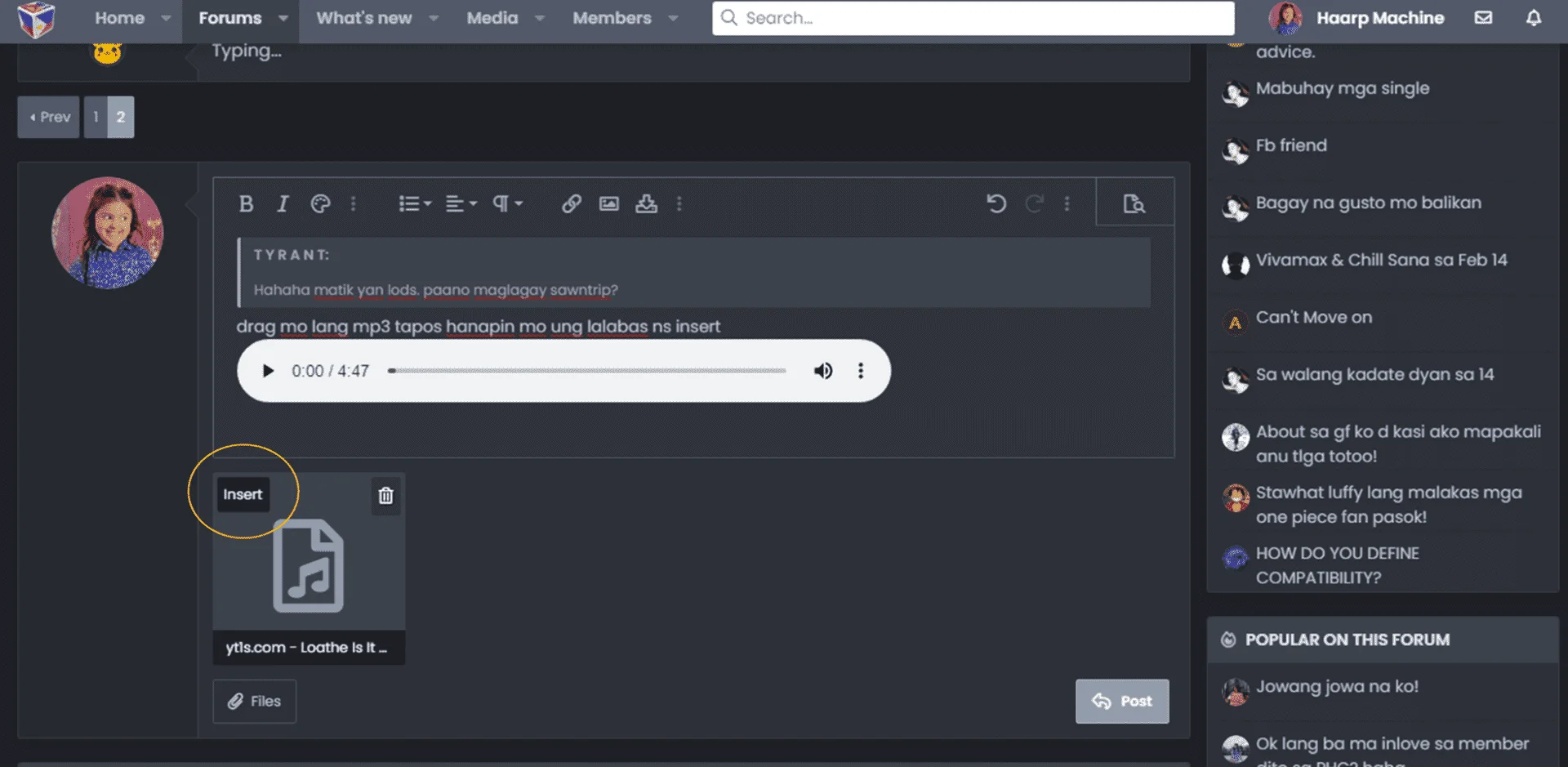Open audio player more options
The width and height of the screenshot is (1568, 767).
point(861,371)
